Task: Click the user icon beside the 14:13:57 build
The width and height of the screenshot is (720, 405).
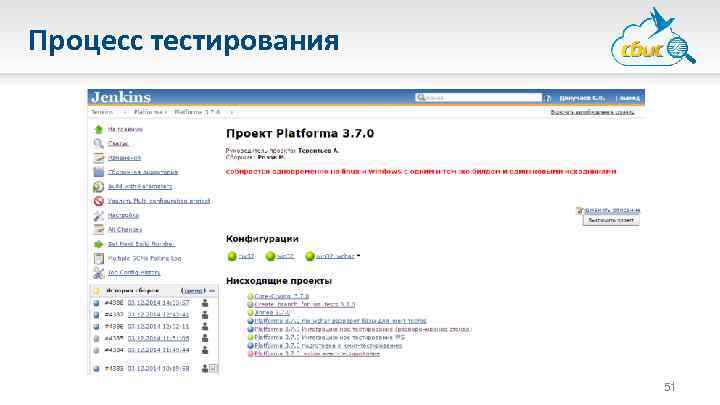Action: (x=205, y=303)
